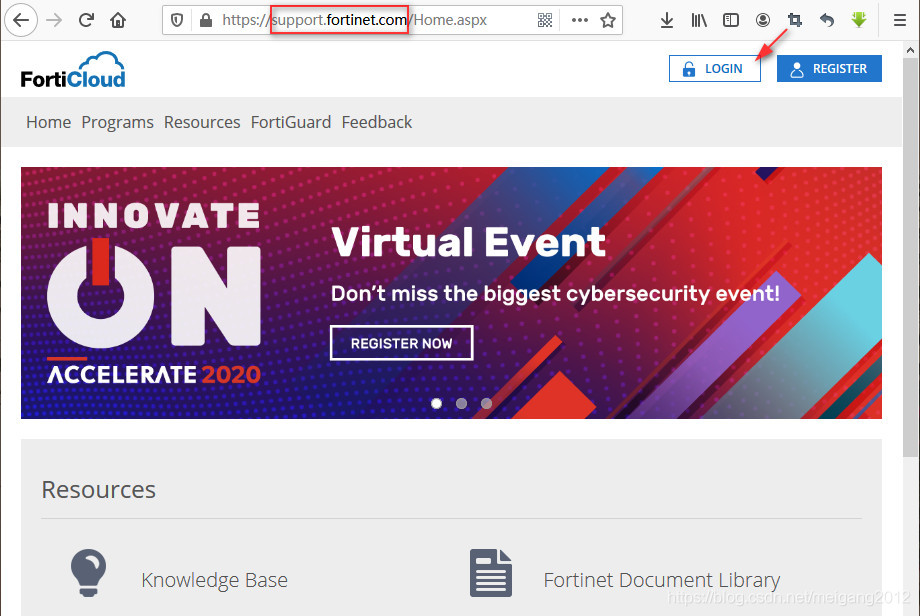This screenshot has width=920, height=616.
Task: Click the scrollbar up arrow
Action: click(910, 50)
